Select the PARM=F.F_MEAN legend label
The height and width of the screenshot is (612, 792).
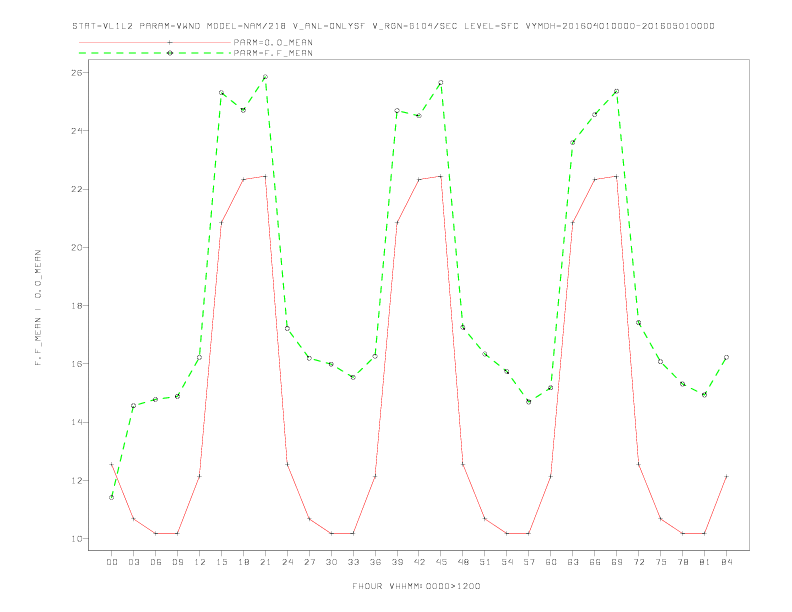click(273, 53)
